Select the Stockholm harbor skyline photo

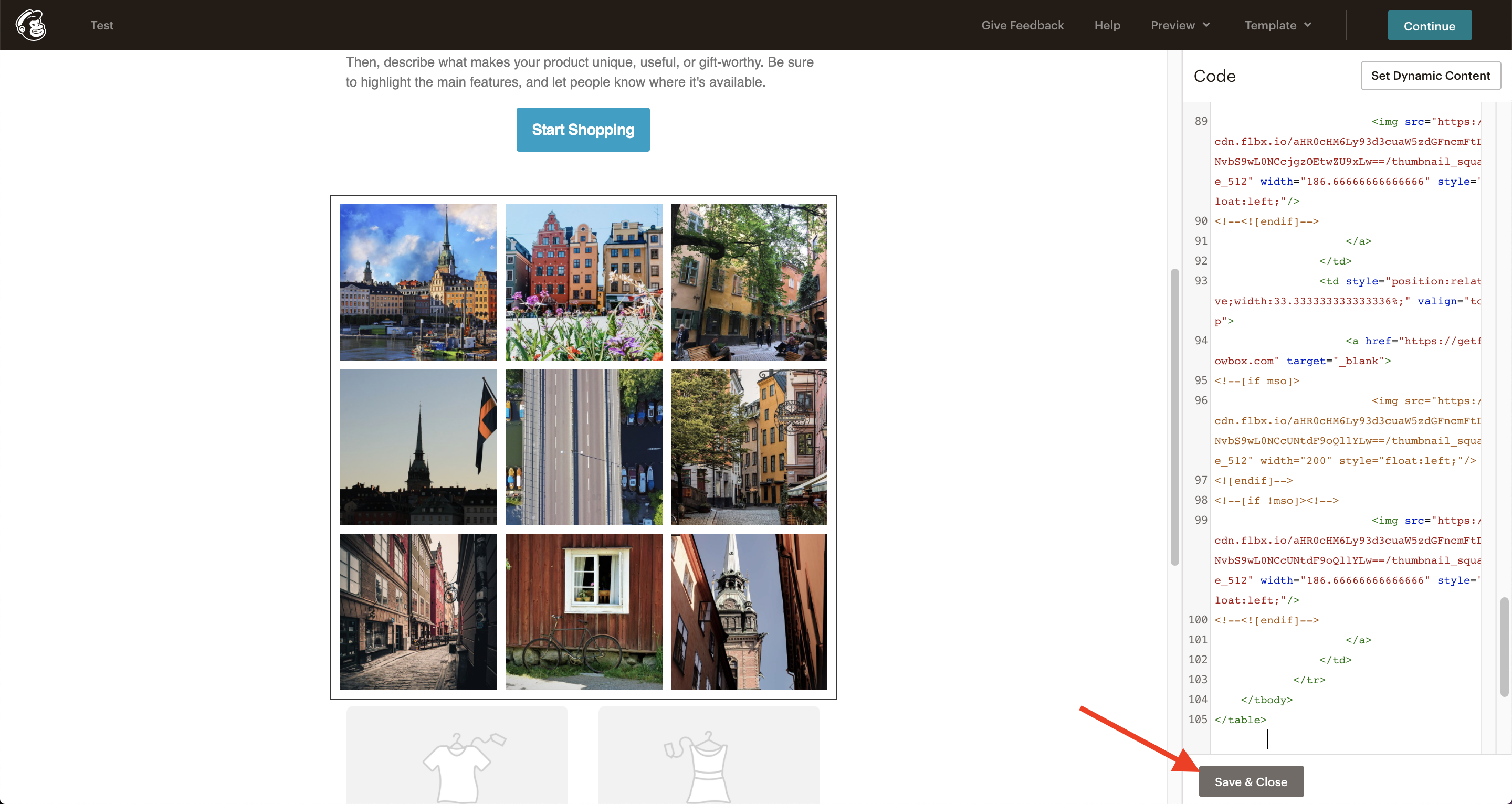[x=418, y=282]
